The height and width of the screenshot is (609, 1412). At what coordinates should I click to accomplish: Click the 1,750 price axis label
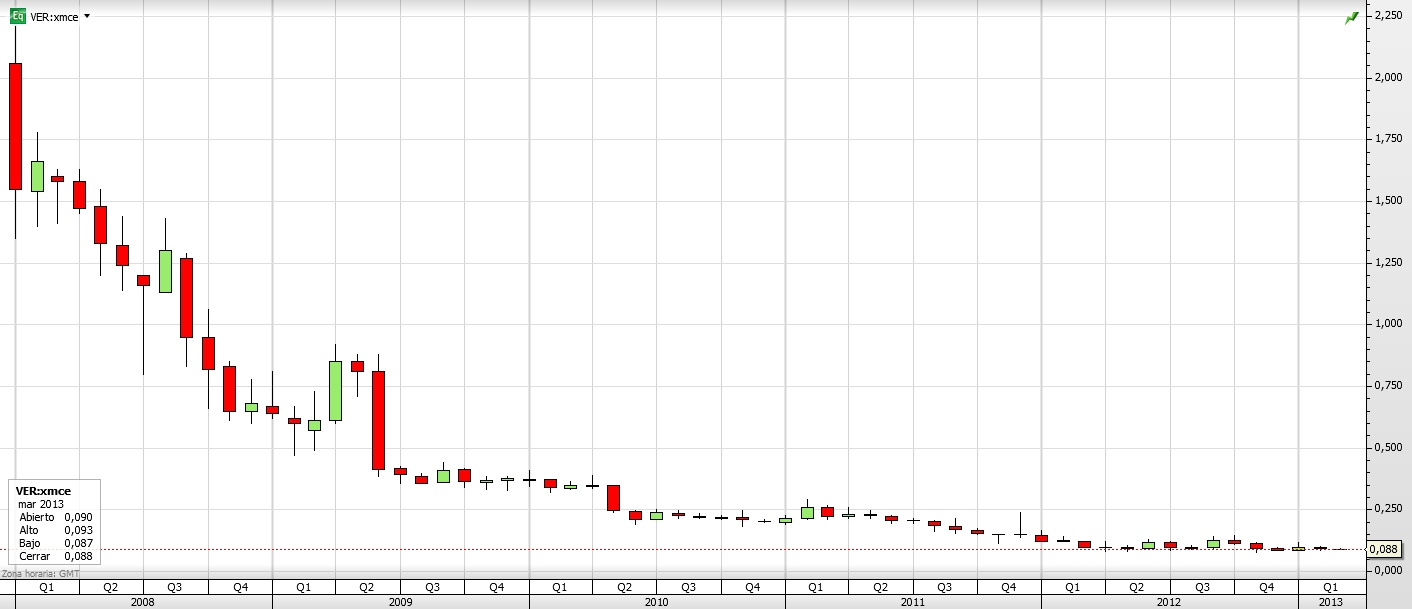point(1389,138)
